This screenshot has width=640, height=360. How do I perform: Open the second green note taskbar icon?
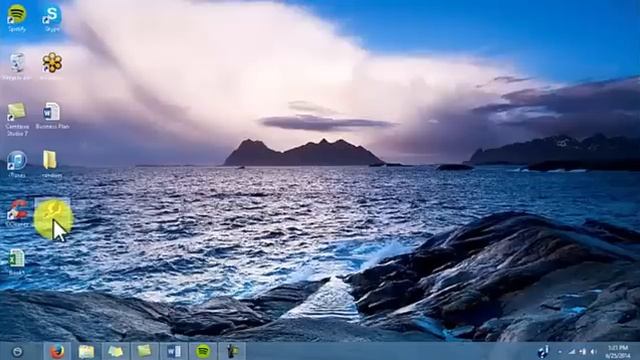[144, 351]
